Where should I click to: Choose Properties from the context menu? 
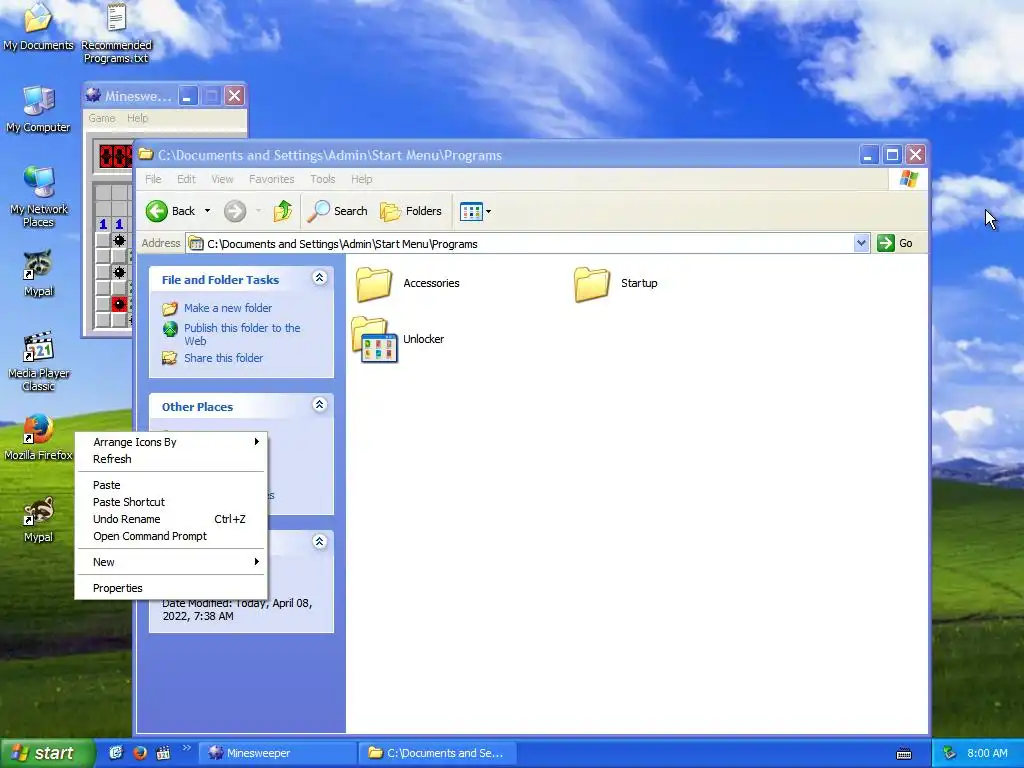(171, 588)
